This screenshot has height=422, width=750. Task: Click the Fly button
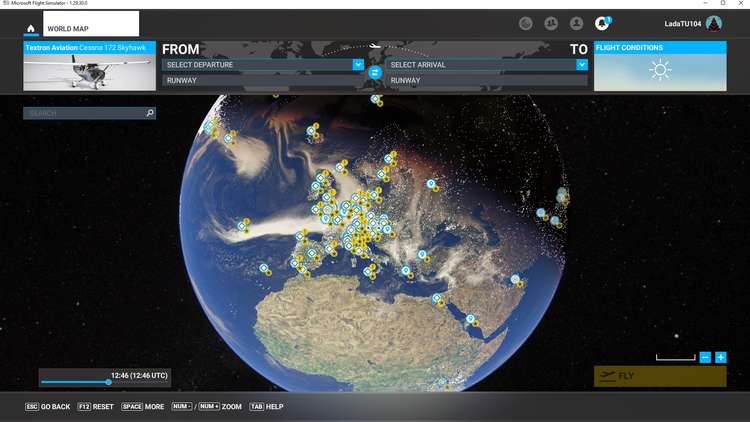[660, 376]
